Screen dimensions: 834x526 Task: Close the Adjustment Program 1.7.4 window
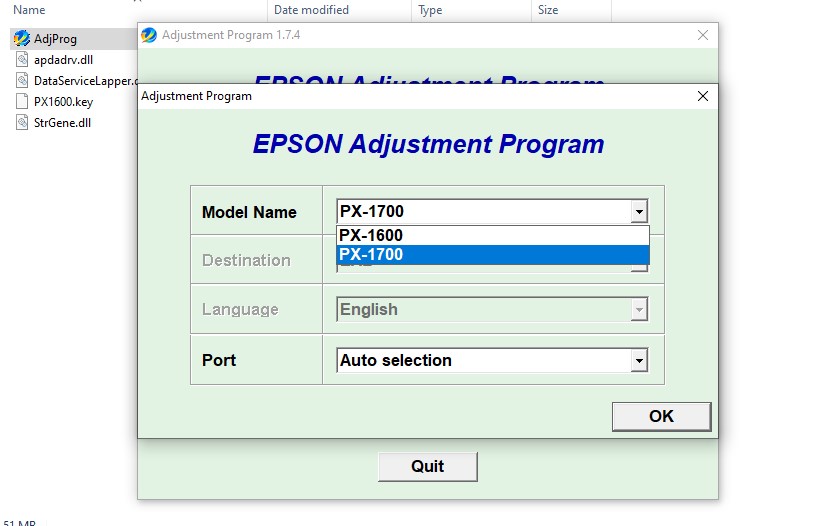[x=703, y=35]
